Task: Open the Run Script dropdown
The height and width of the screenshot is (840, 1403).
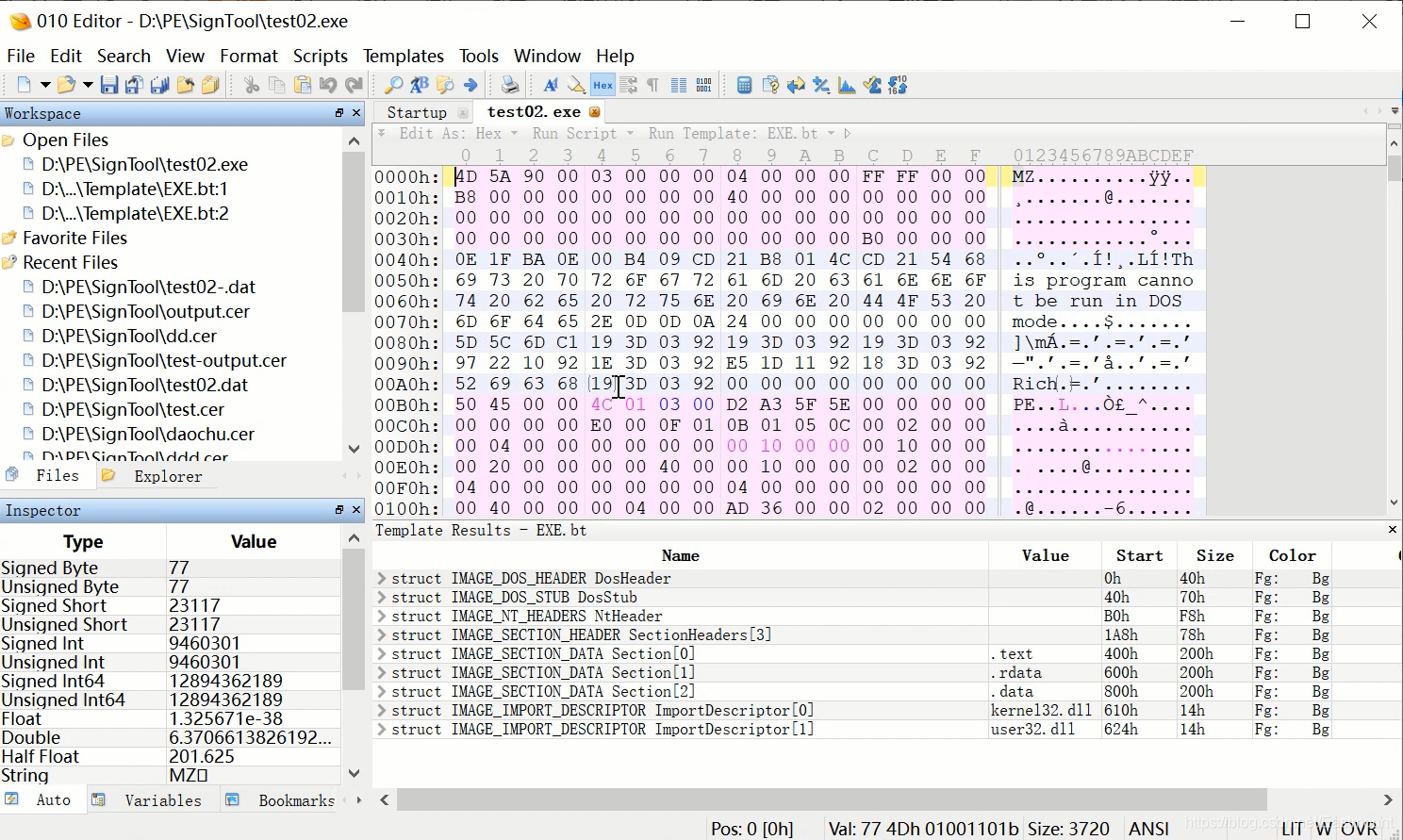Action: point(582,134)
